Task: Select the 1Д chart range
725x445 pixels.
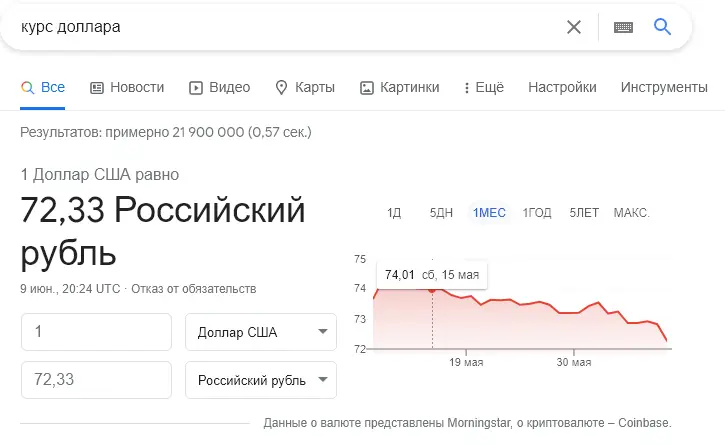Action: 394,213
